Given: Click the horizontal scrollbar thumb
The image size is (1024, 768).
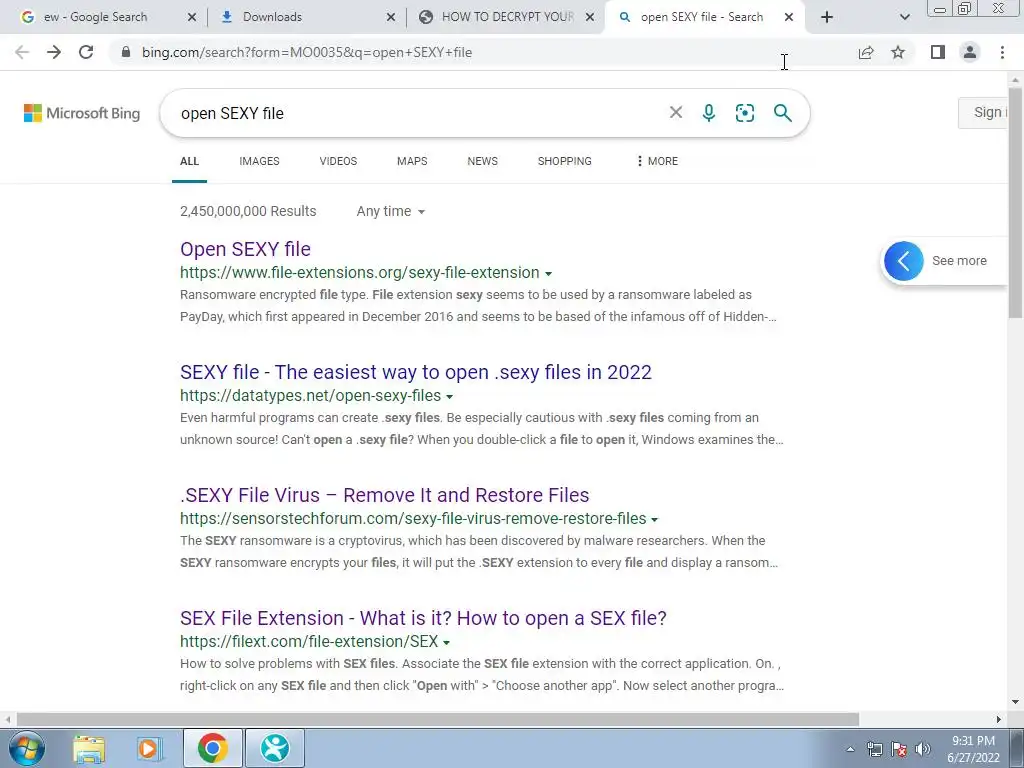Looking at the screenshot, I should (438, 719).
